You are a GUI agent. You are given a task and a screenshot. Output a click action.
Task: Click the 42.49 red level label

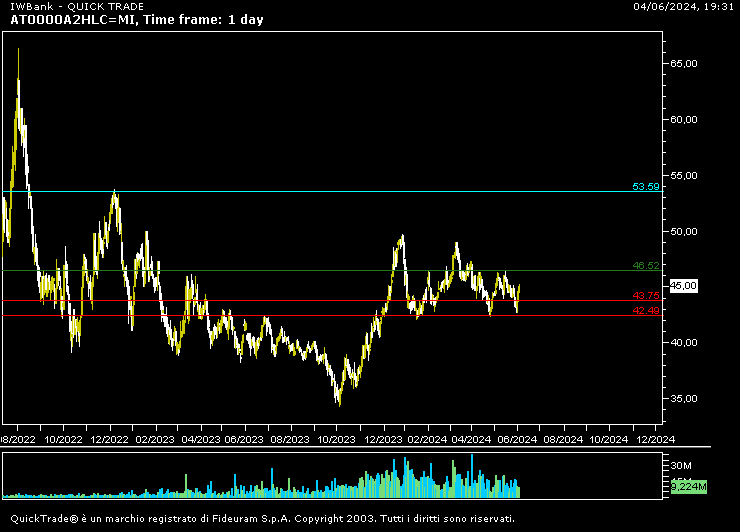click(x=646, y=310)
